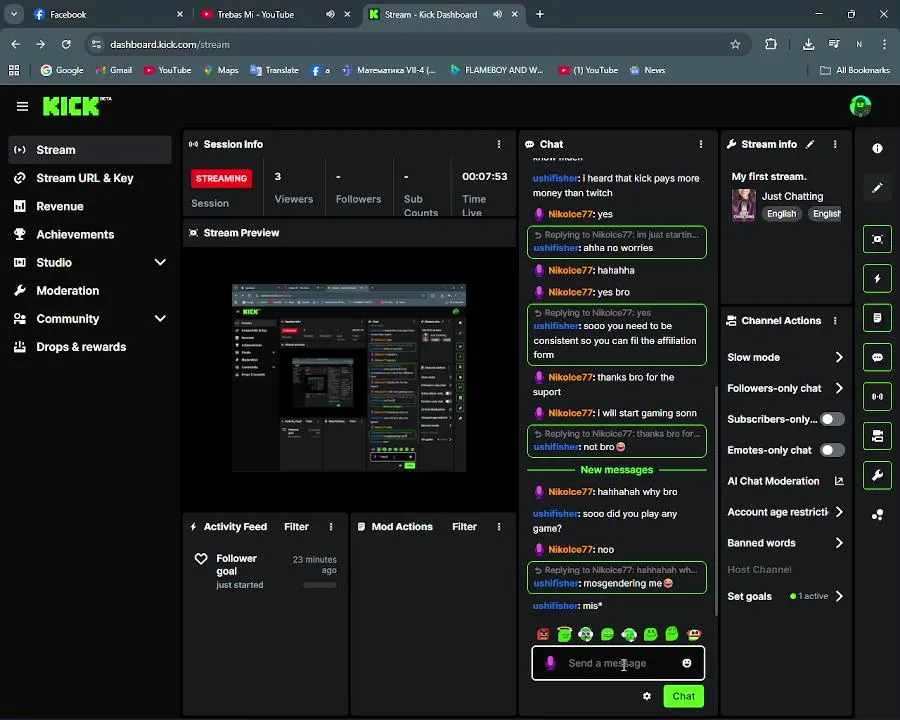Open Session Info options menu
The image size is (900, 720).
pyautogui.click(x=499, y=144)
